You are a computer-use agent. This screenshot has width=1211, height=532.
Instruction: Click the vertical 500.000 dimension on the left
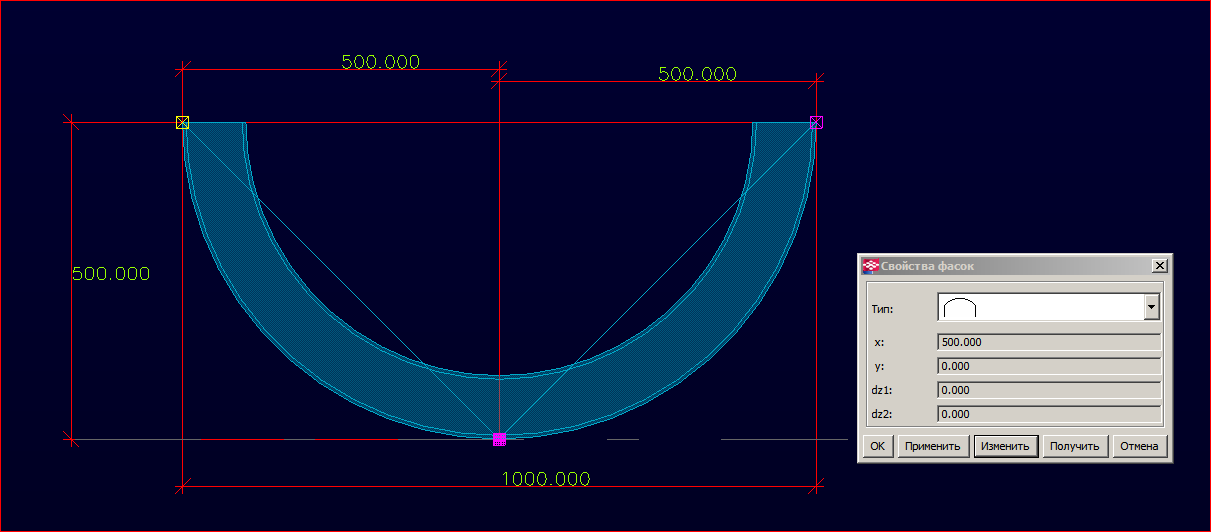pos(111,274)
